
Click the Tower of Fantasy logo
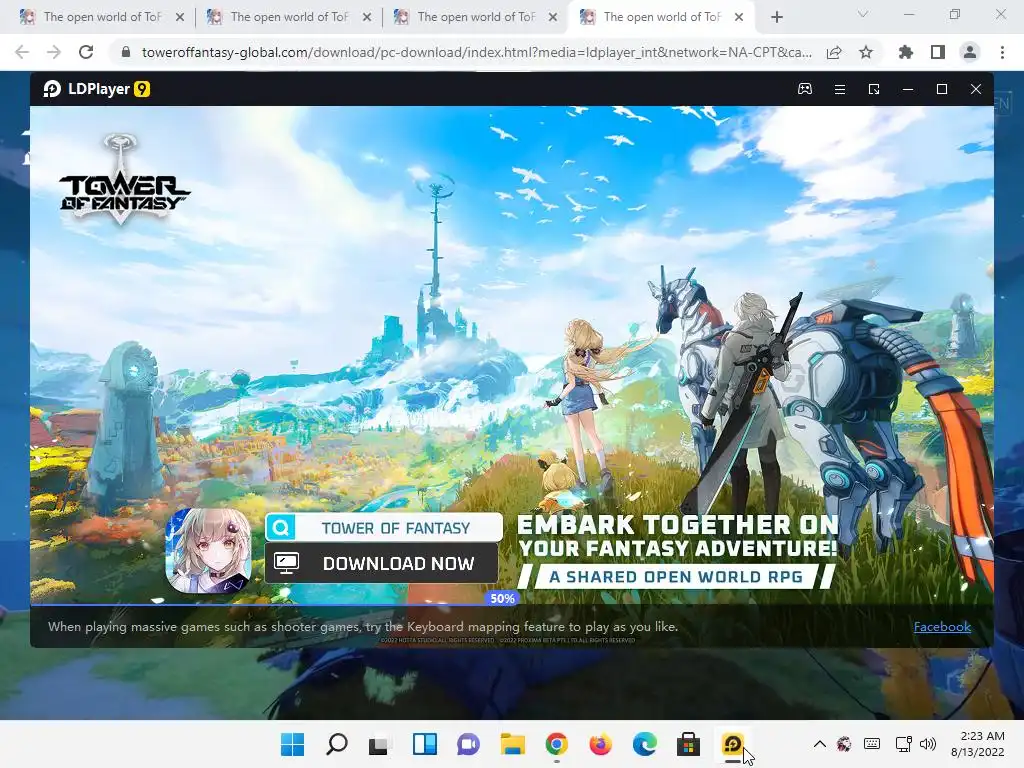[123, 180]
